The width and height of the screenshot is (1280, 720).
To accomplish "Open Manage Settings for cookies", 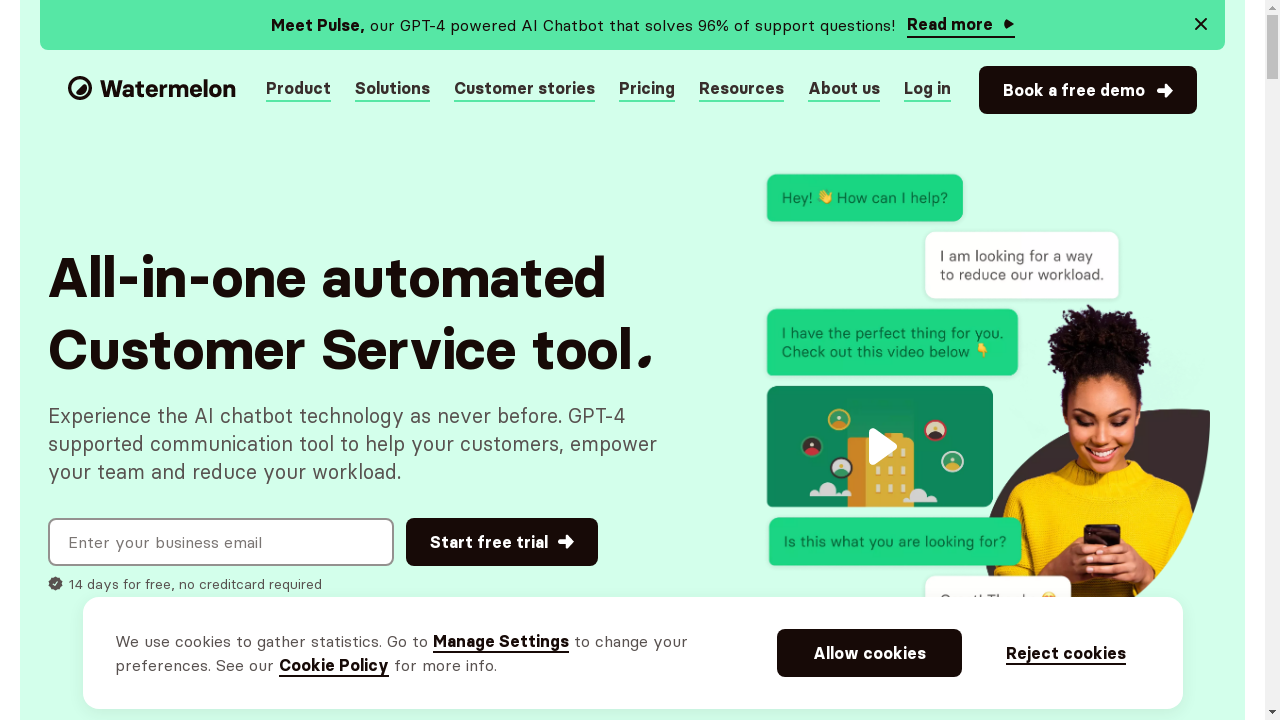I will click(x=501, y=641).
